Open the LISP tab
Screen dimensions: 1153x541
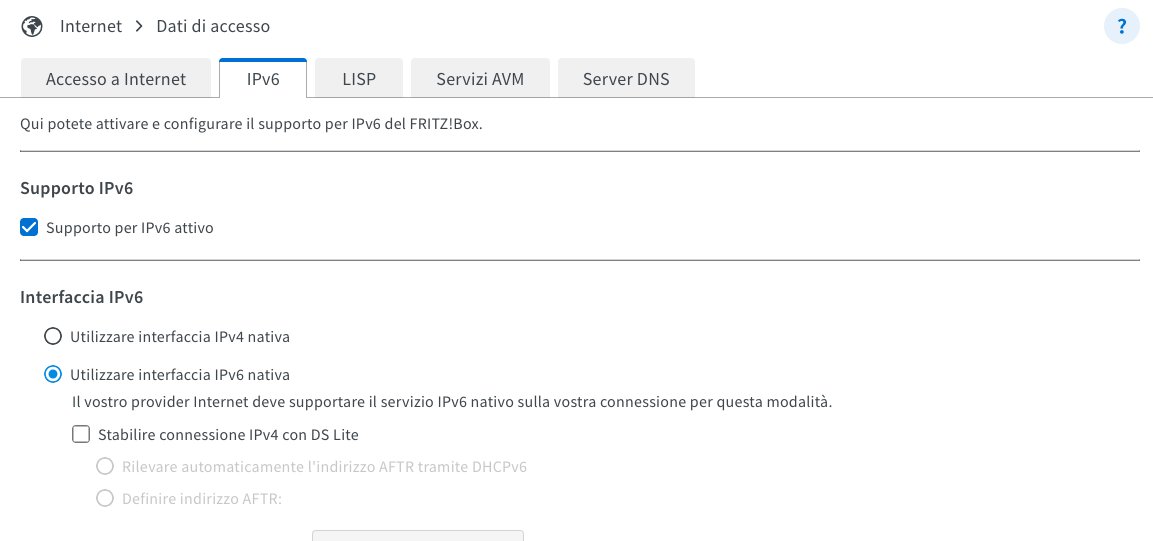(x=359, y=79)
